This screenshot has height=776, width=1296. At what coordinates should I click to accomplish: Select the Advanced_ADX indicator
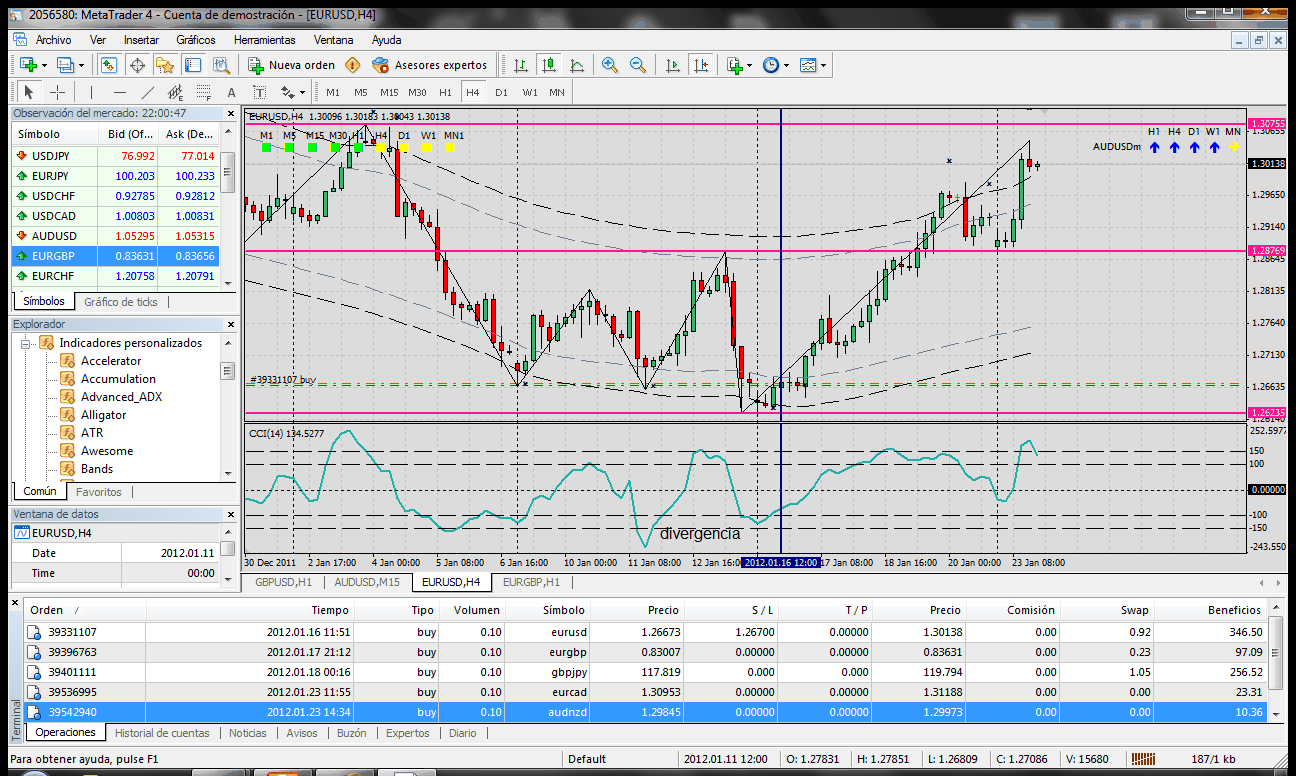pos(121,397)
